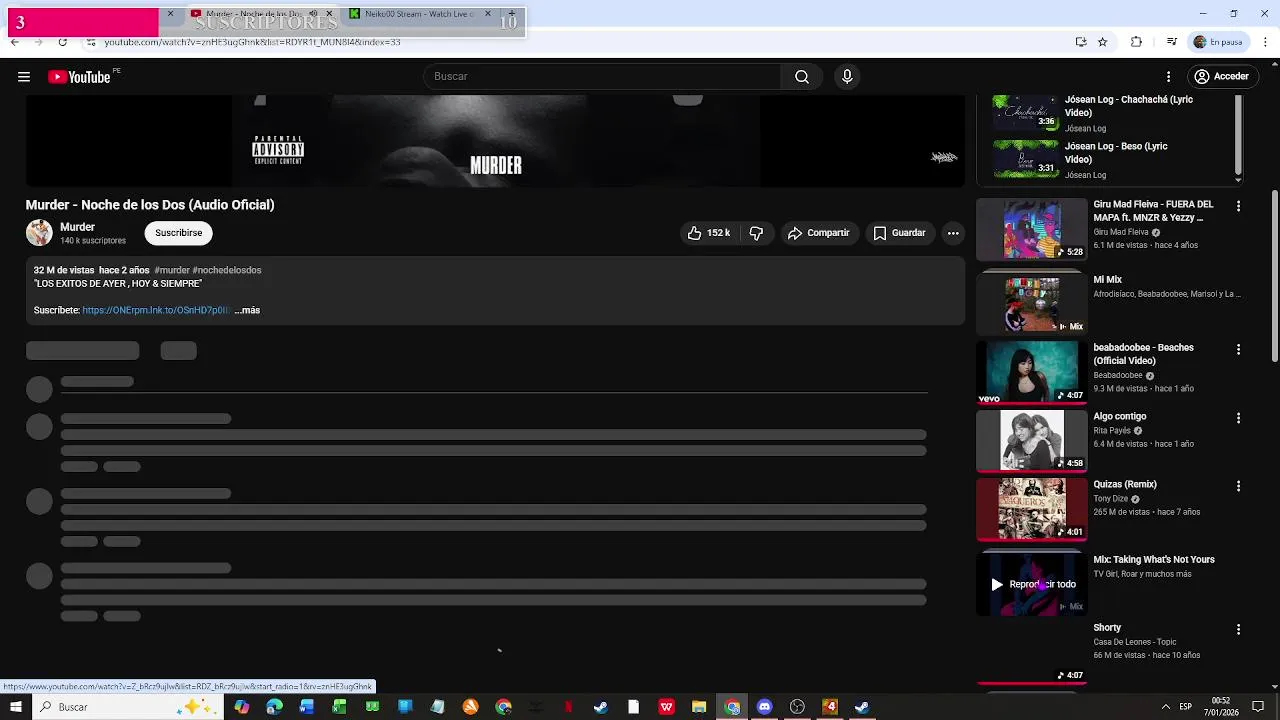Open options for Algo contigo video

[1238, 418]
